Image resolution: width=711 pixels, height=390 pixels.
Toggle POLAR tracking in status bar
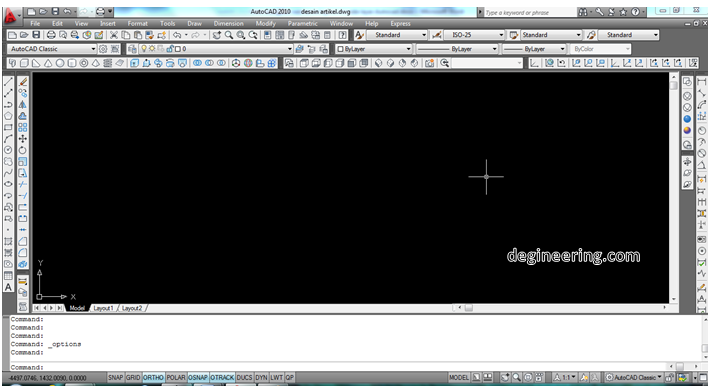pyautogui.click(x=176, y=377)
